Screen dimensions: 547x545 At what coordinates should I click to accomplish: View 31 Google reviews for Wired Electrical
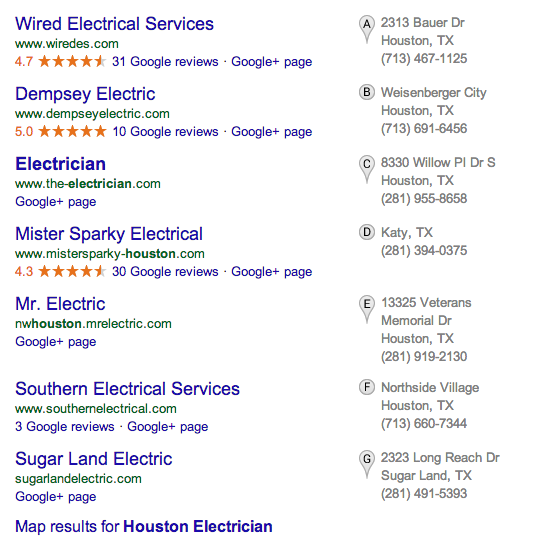[x=165, y=62]
